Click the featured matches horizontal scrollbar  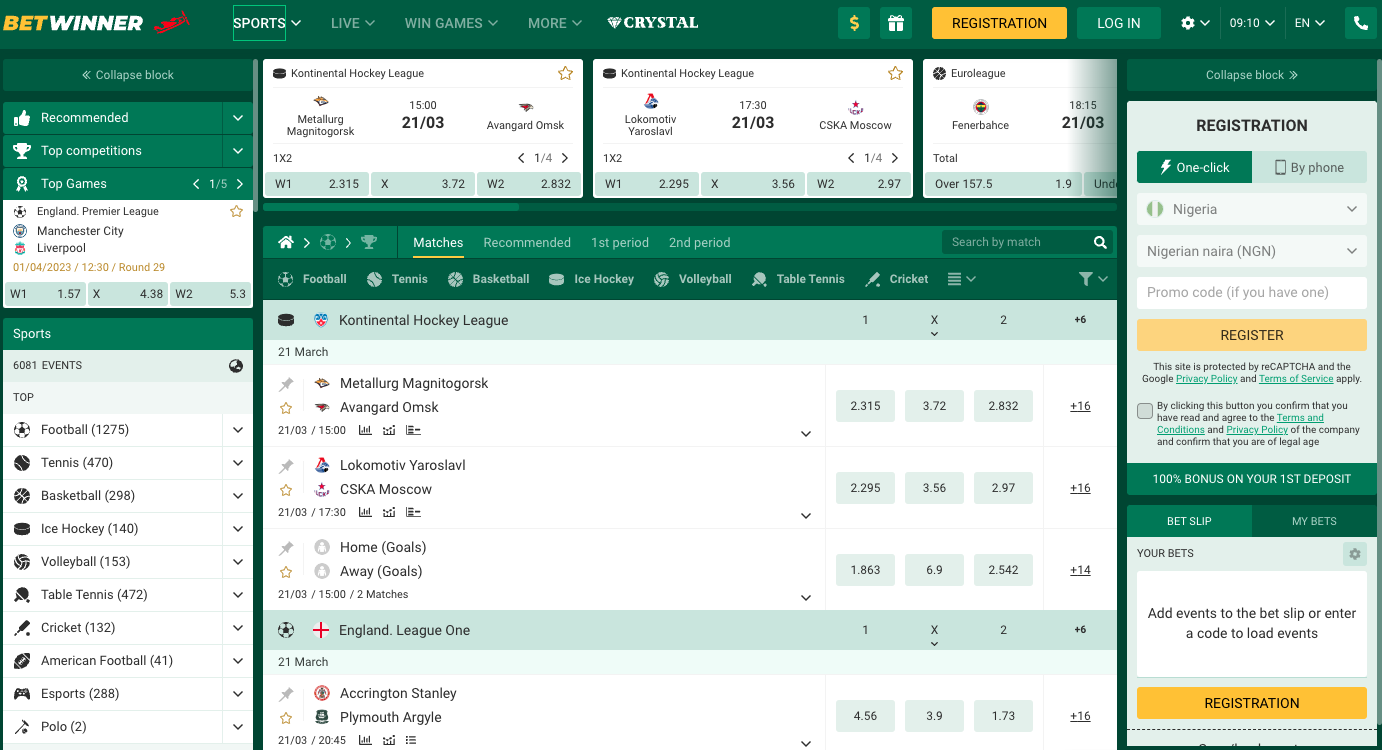click(391, 207)
